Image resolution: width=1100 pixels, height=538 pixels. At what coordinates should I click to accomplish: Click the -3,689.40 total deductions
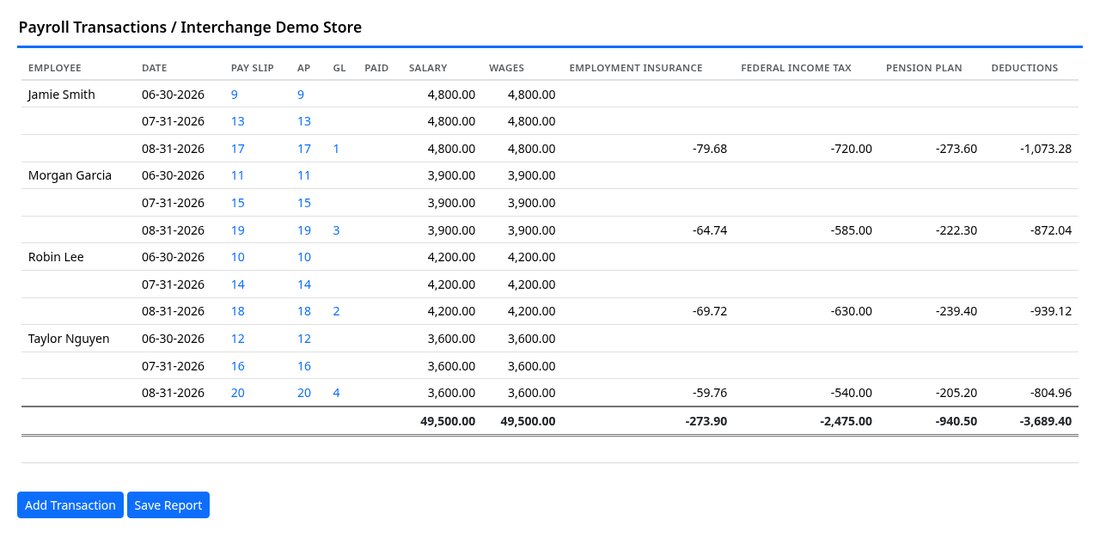coord(1045,422)
